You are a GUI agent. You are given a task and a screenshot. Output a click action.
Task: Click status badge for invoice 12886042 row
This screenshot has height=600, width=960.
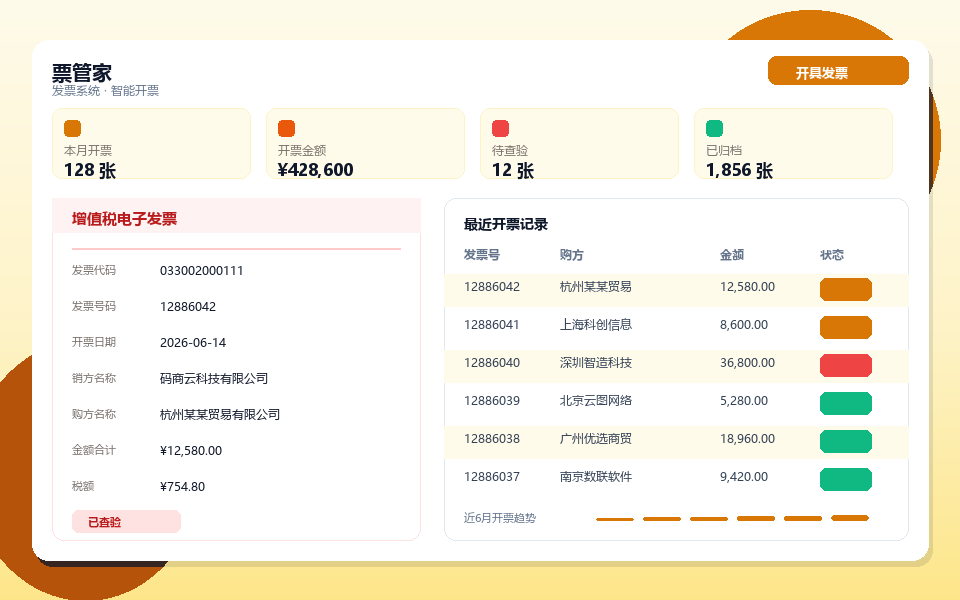(846, 290)
